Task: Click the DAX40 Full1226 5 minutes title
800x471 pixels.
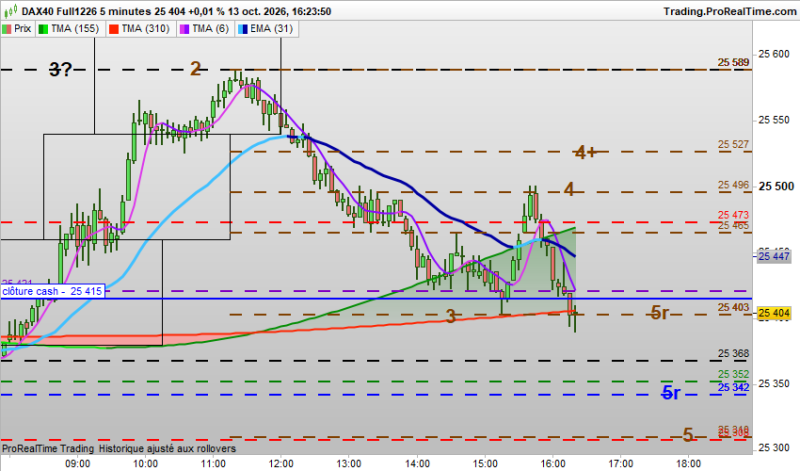Action: pos(89,11)
